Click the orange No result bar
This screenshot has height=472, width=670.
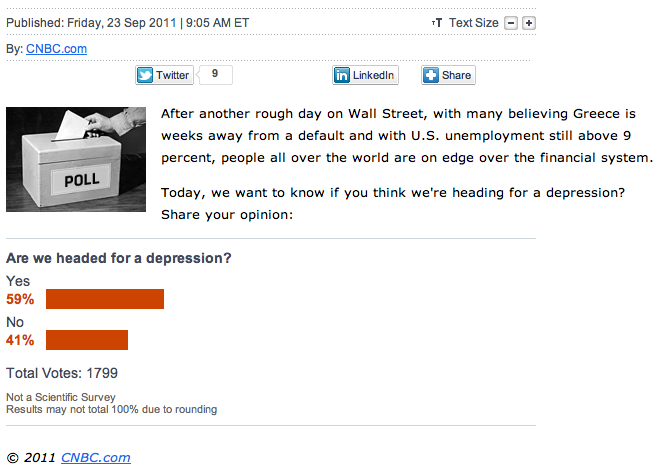[87, 340]
